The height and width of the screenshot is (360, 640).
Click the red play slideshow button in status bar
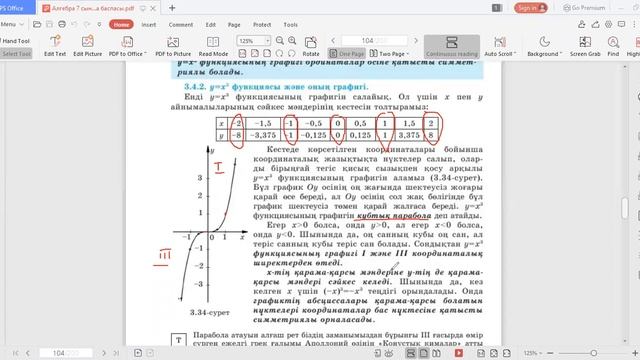pos(459,353)
